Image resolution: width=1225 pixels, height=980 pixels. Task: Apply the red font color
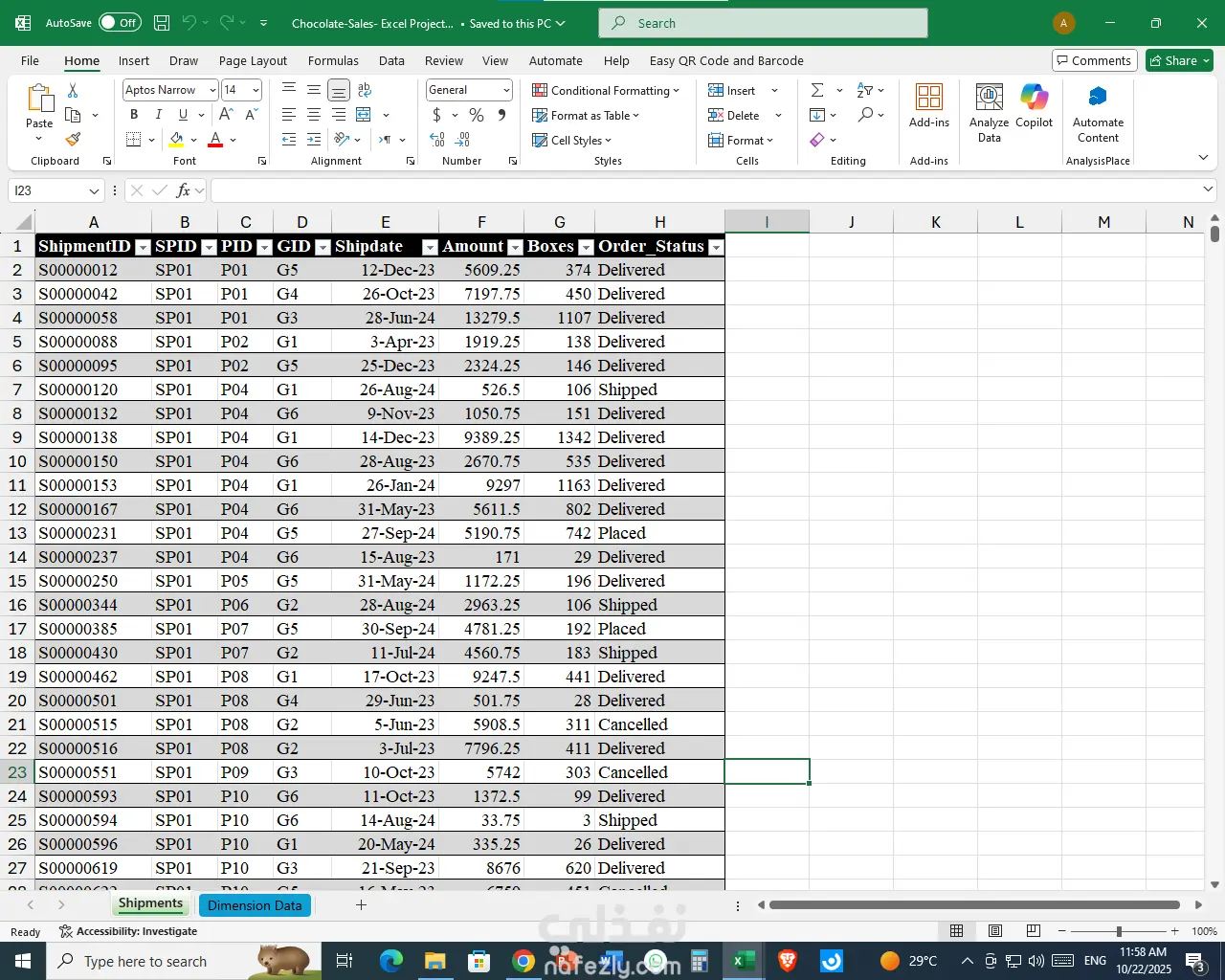pos(215,140)
